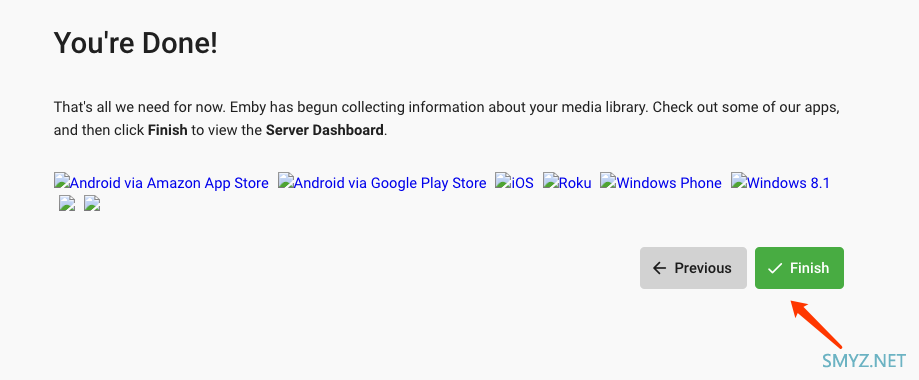The height and width of the screenshot is (380, 919).
Task: Click the left arrow icon in the Previous button
Action: tap(659, 268)
